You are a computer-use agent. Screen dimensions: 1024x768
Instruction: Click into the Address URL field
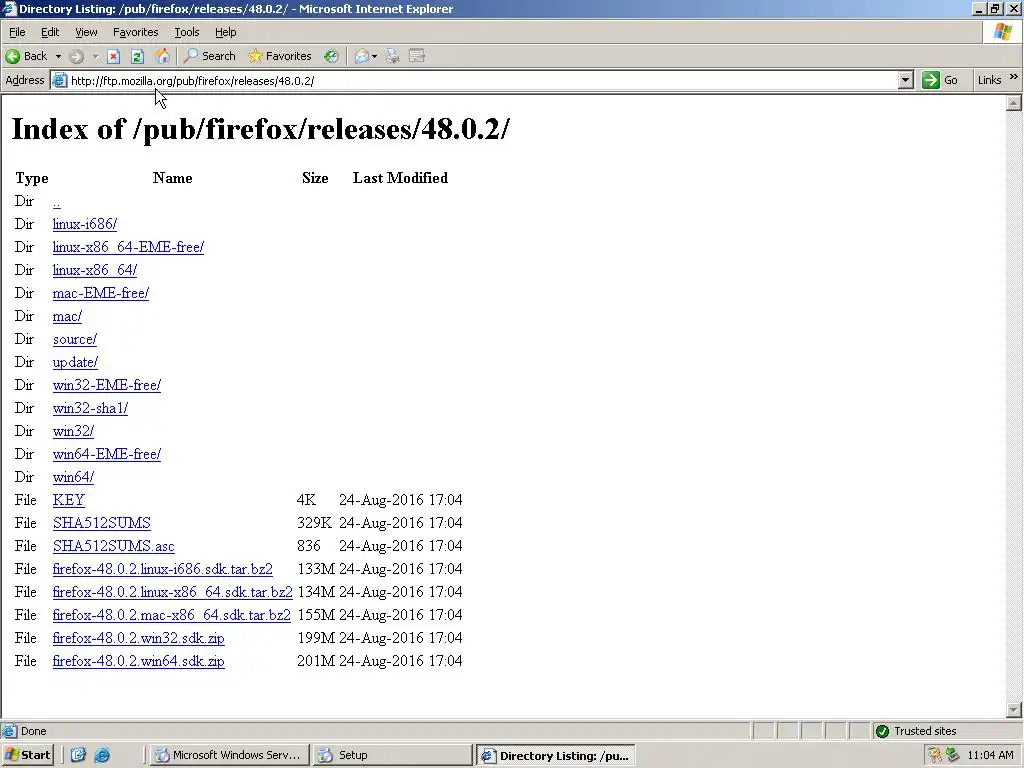pyautogui.click(x=480, y=80)
